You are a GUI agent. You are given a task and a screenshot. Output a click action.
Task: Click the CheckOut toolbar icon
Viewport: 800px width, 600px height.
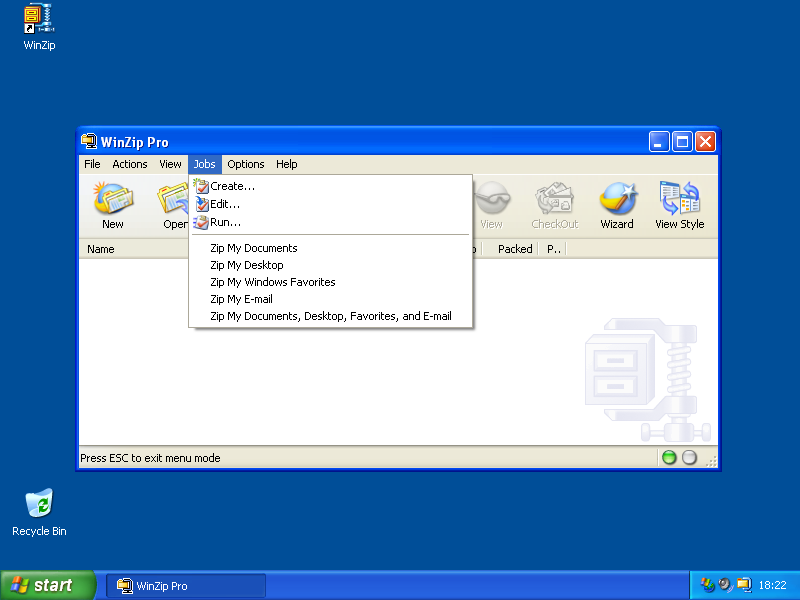point(554,206)
